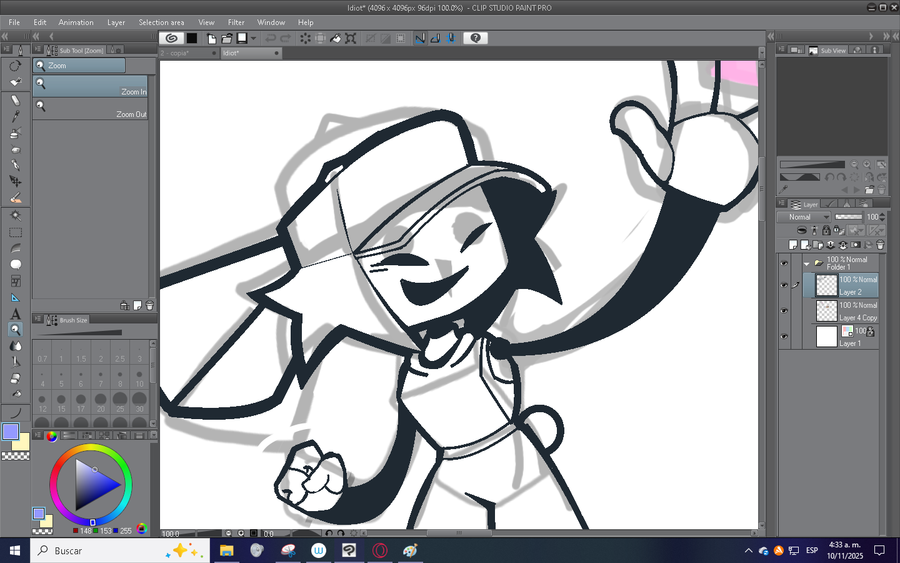Image resolution: width=900 pixels, height=563 pixels.
Task: Pick brush size preset 30
Action: [x=139, y=402]
